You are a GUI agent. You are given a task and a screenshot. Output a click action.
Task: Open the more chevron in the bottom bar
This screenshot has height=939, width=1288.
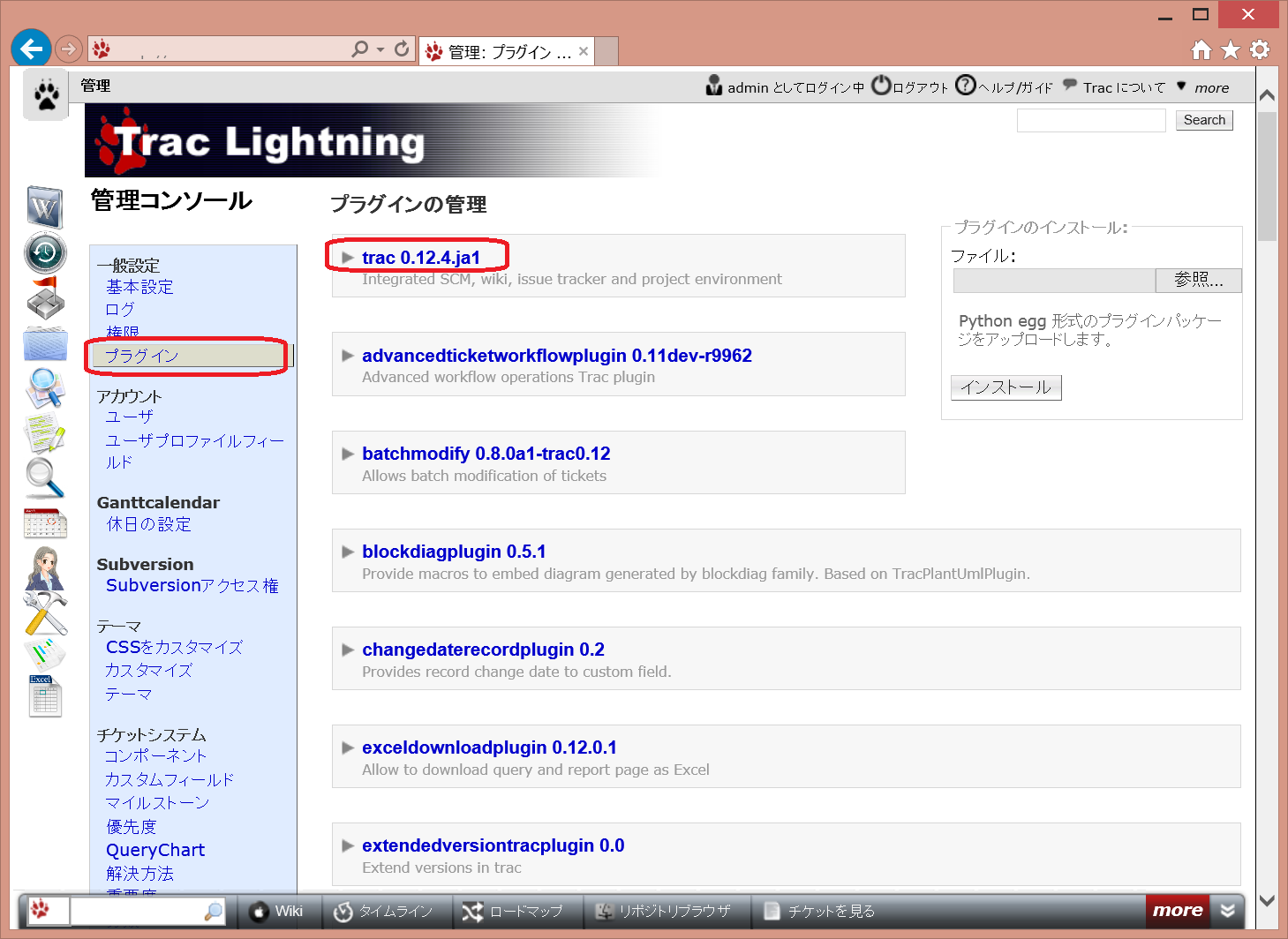coord(1229,910)
